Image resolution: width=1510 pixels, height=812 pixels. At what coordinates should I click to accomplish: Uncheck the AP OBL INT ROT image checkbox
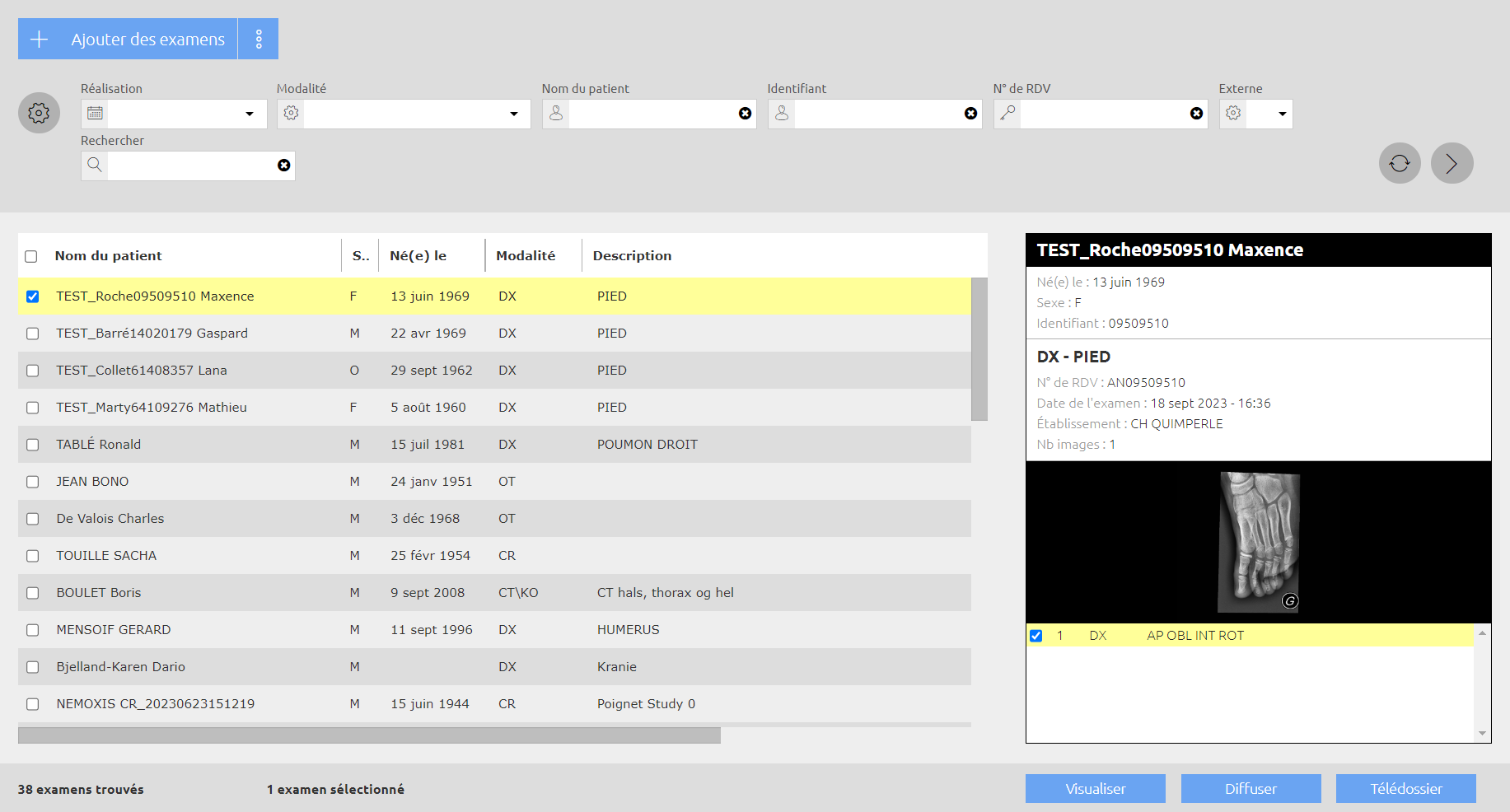point(1036,636)
